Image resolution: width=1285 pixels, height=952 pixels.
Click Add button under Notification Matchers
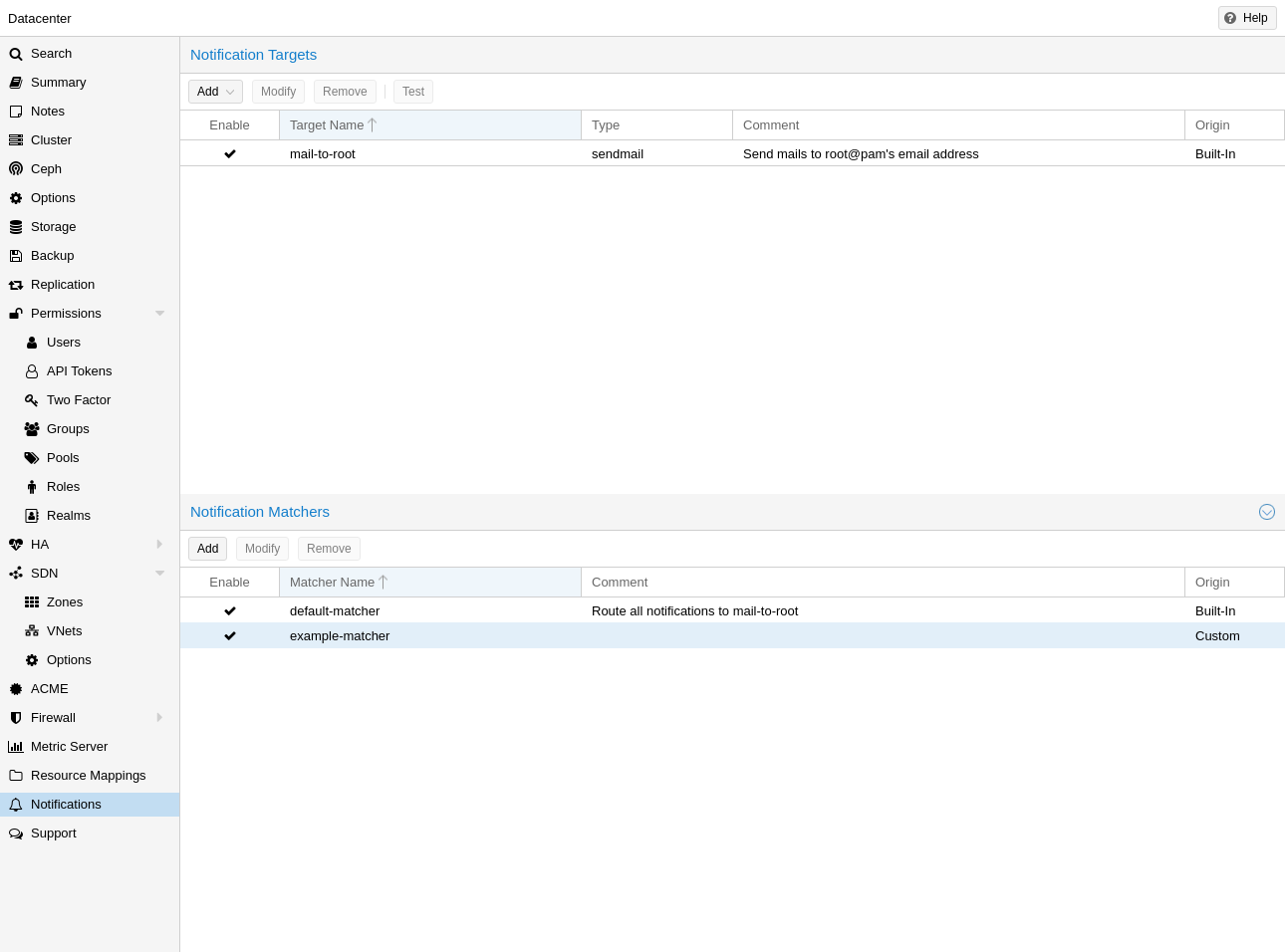click(x=207, y=549)
